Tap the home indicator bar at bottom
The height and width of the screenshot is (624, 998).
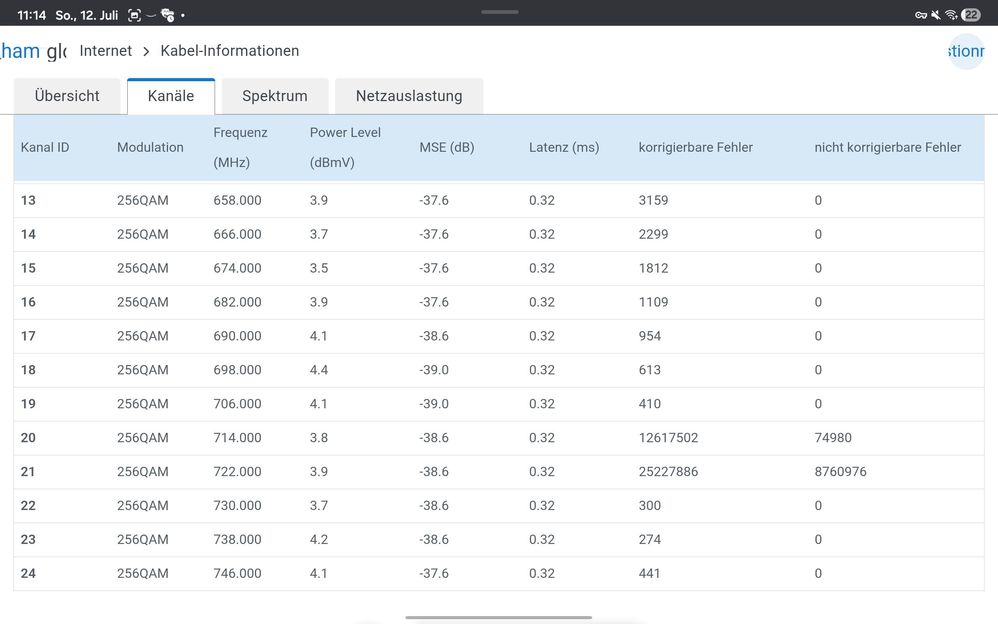498,617
